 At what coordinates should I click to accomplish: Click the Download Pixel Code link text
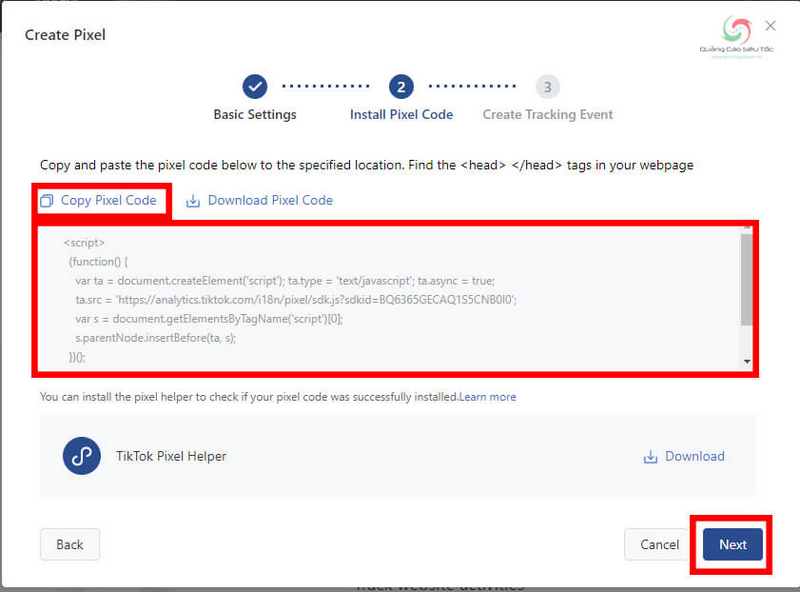click(270, 200)
